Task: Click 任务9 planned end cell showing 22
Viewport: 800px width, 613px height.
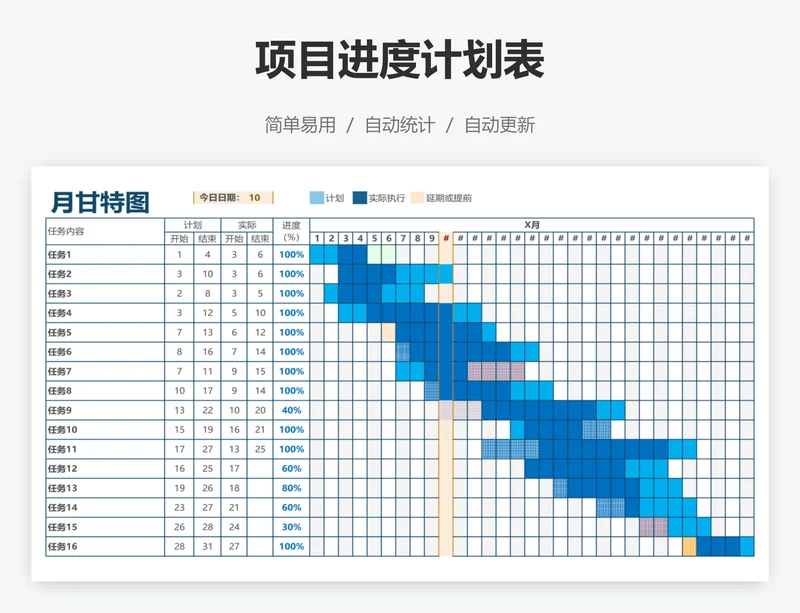Action: pos(207,410)
